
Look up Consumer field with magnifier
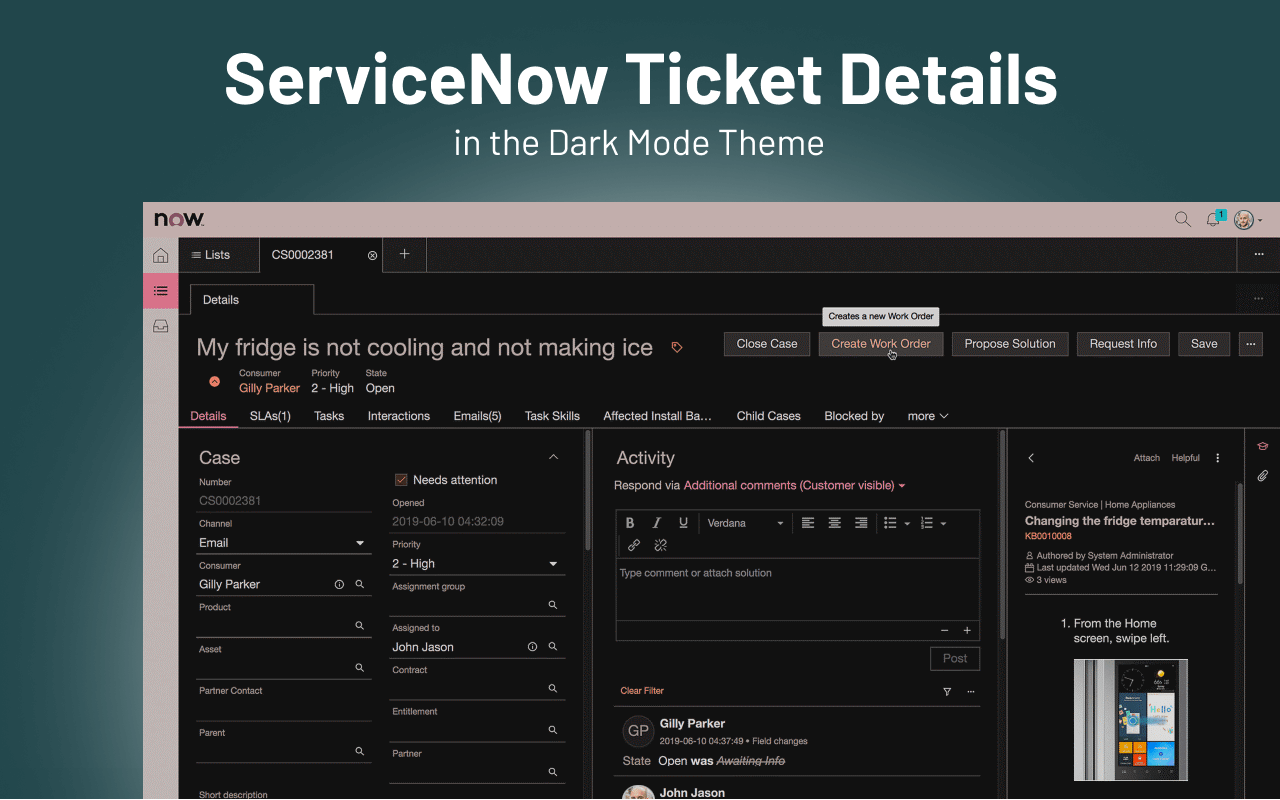(x=360, y=584)
